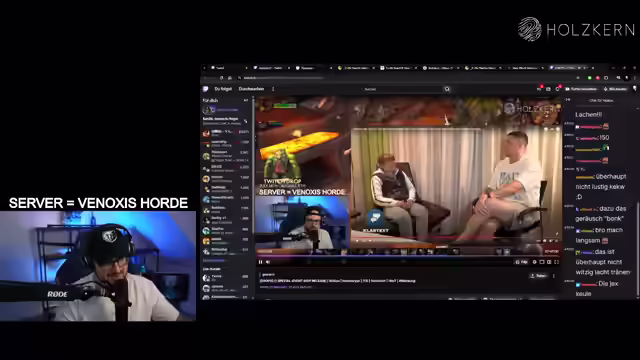Open the Twitch user avatar menu
640x360 pixels.
coord(635,89)
